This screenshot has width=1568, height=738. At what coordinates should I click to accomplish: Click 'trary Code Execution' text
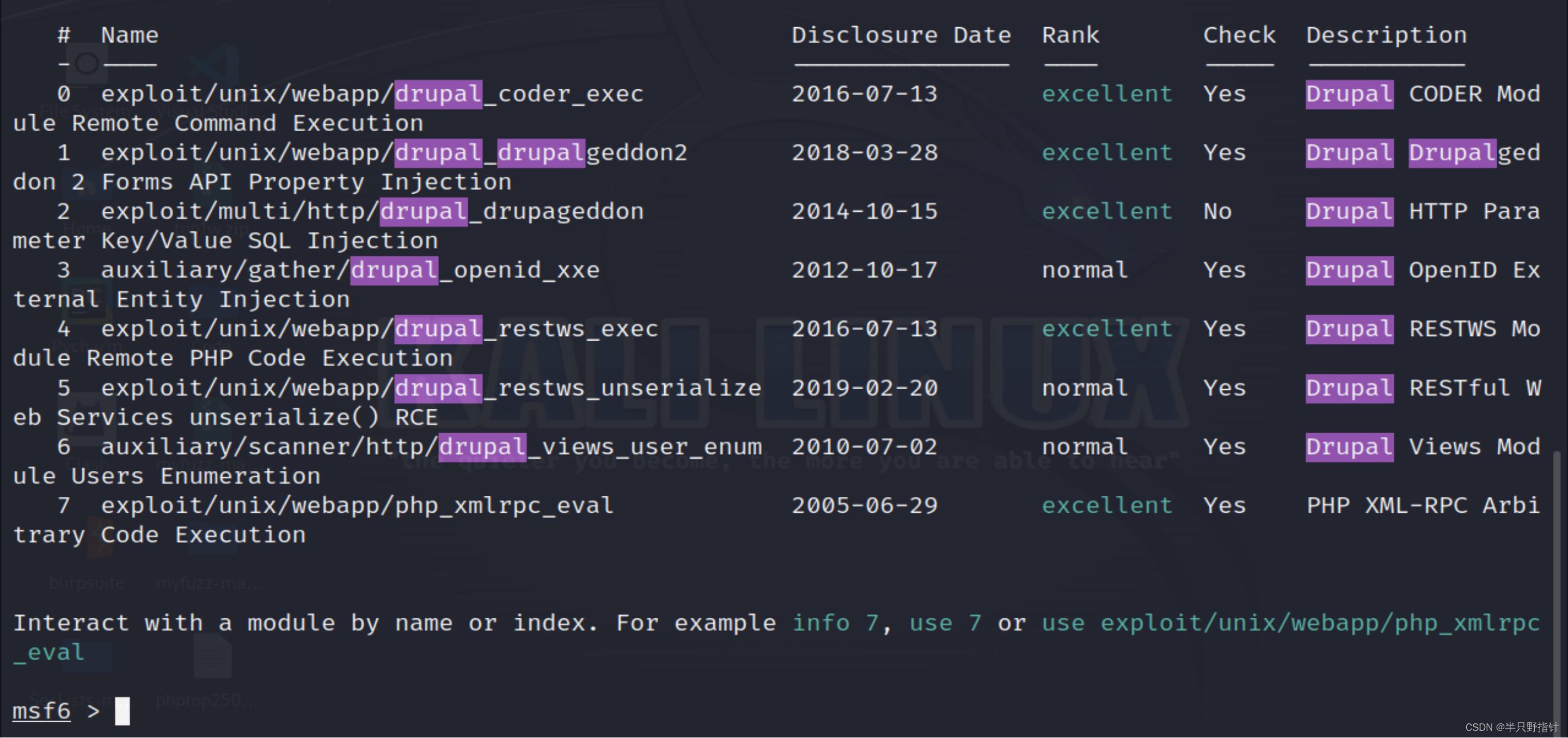[160, 536]
